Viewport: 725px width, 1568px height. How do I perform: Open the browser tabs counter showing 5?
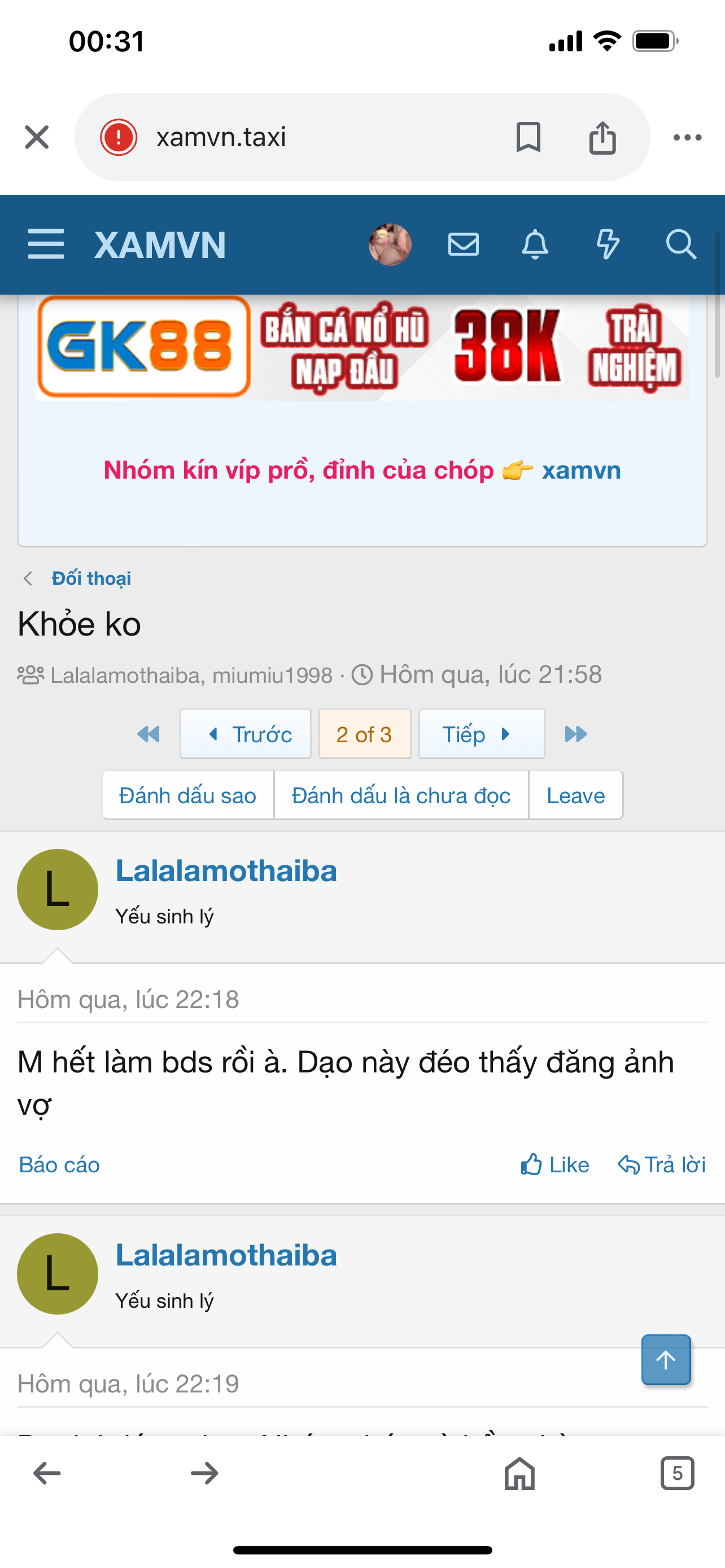[677, 1473]
